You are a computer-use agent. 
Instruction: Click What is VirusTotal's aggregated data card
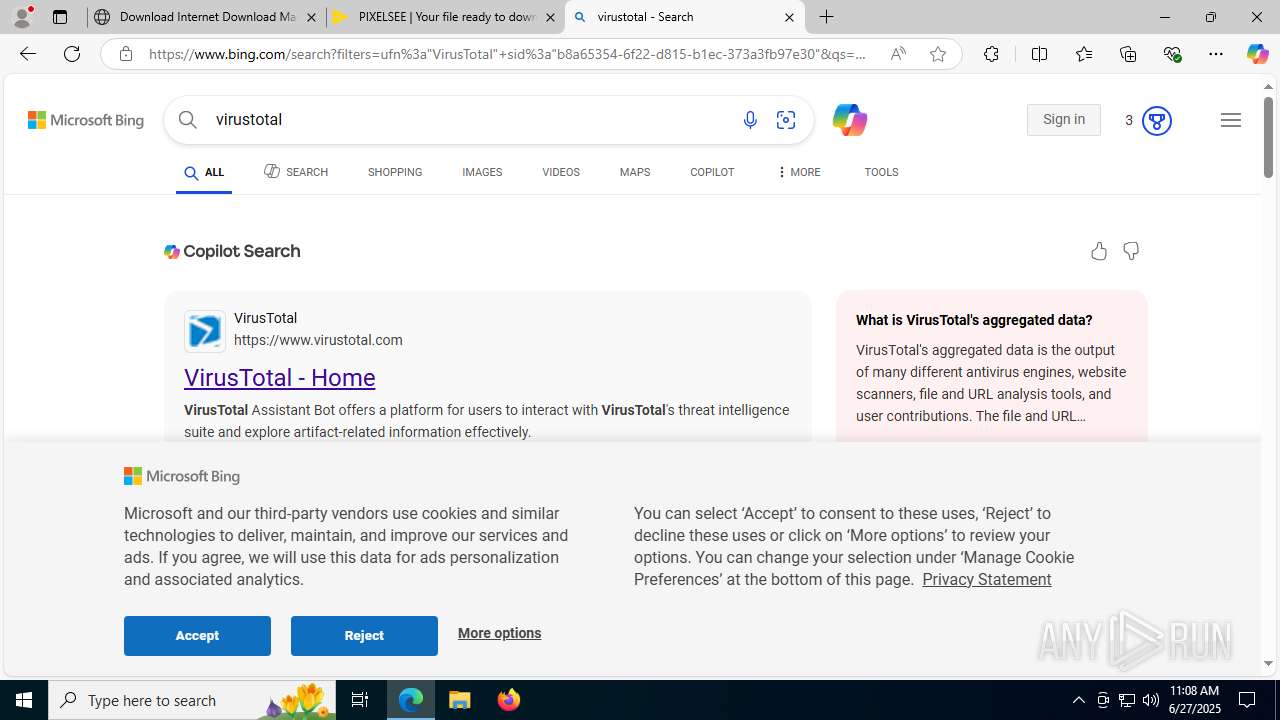coord(992,368)
